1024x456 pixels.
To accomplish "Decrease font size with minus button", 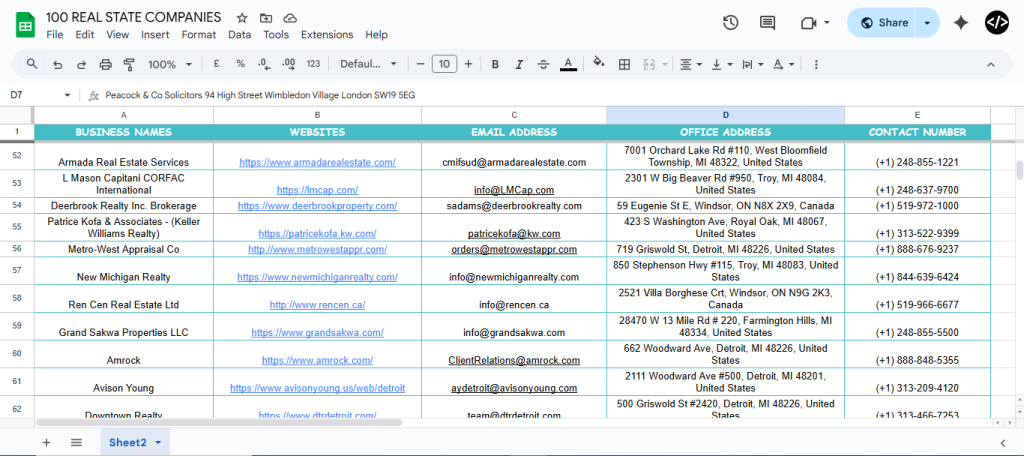I will pos(421,64).
